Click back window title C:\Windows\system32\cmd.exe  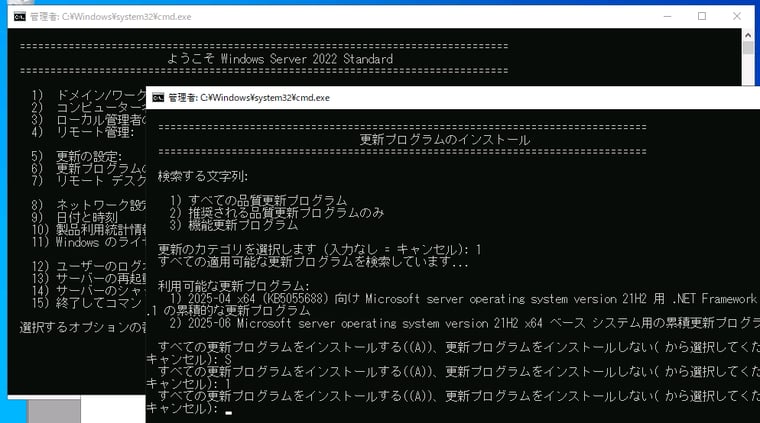pyautogui.click(x=111, y=16)
